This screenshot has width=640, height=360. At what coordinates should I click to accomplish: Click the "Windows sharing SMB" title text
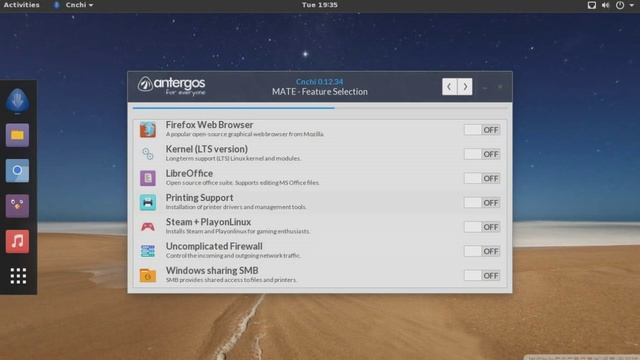212,271
